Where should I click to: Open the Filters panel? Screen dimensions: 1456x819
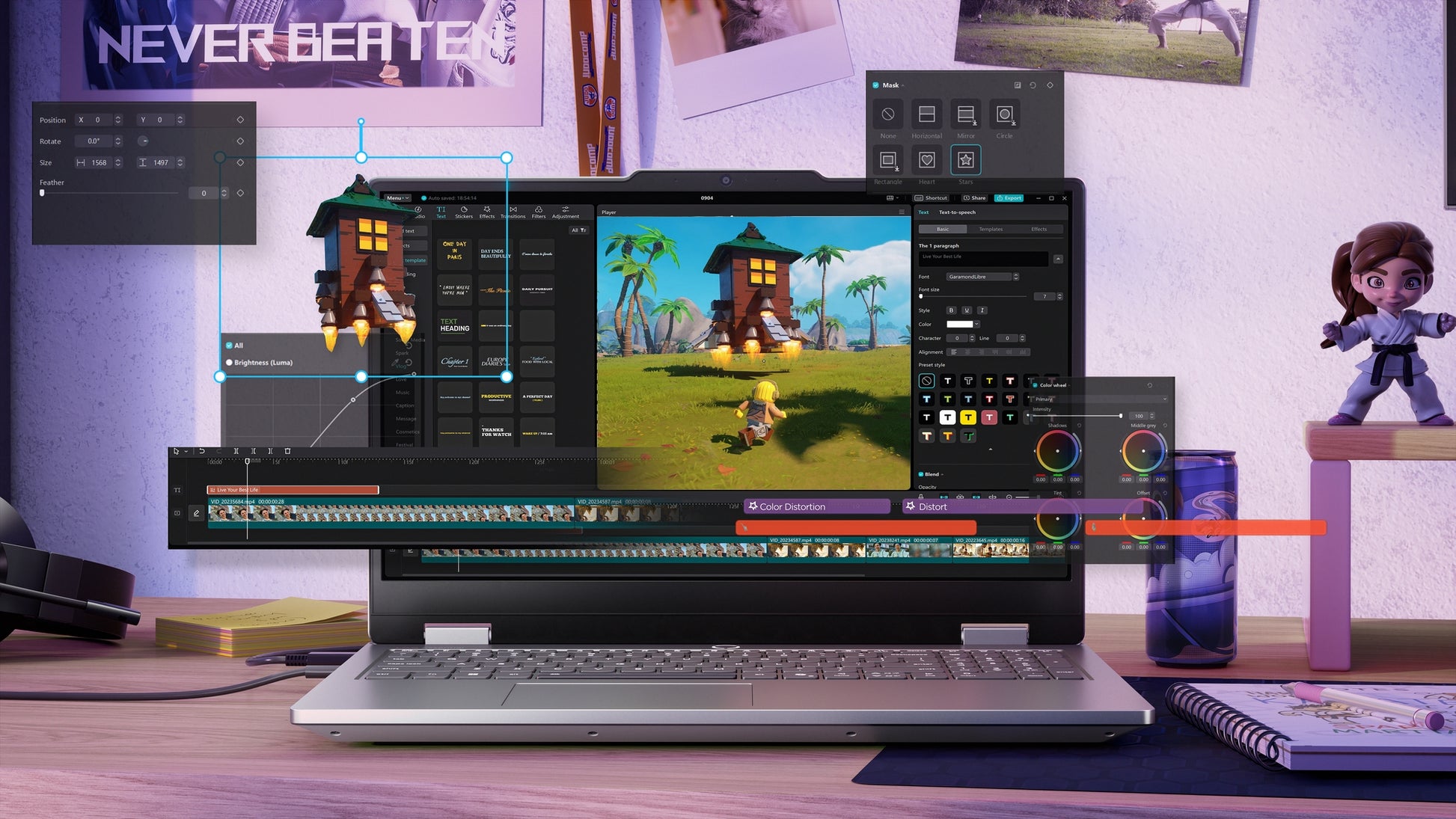click(x=538, y=212)
